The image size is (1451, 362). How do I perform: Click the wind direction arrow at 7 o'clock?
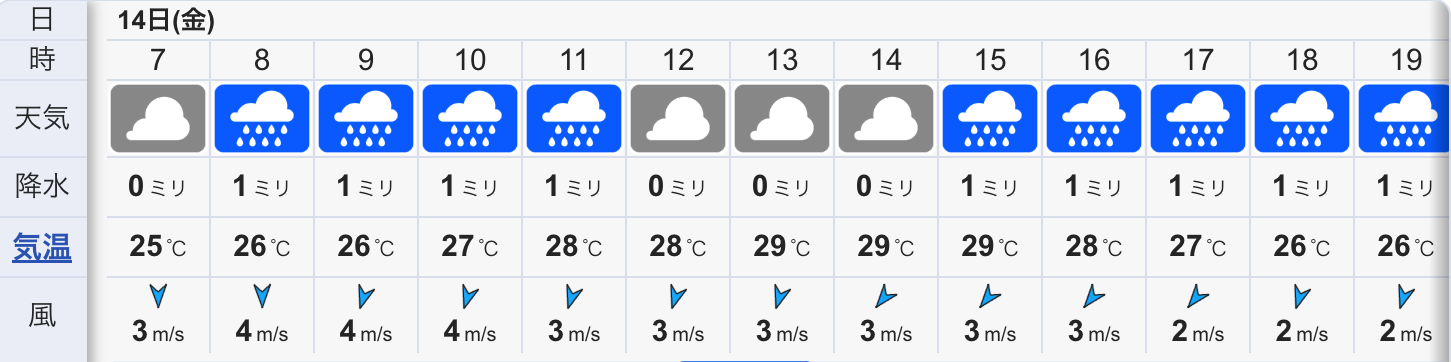click(158, 296)
